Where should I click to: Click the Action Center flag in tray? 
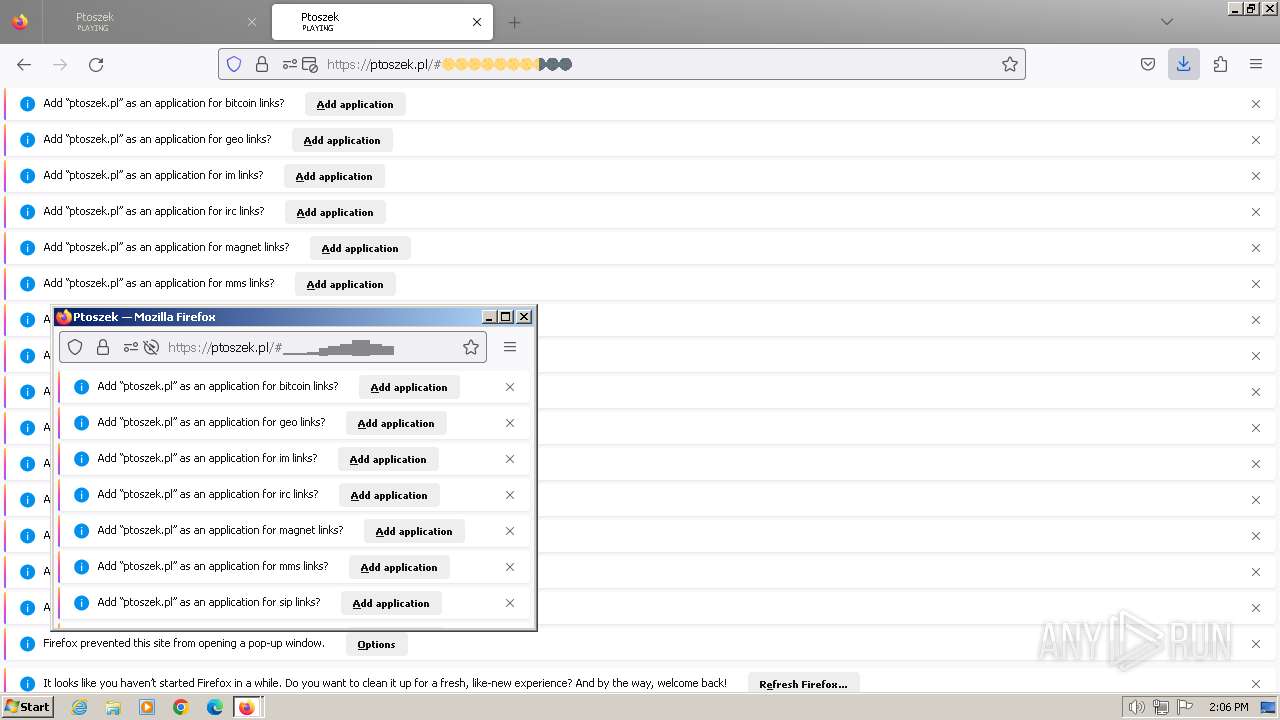1185,707
